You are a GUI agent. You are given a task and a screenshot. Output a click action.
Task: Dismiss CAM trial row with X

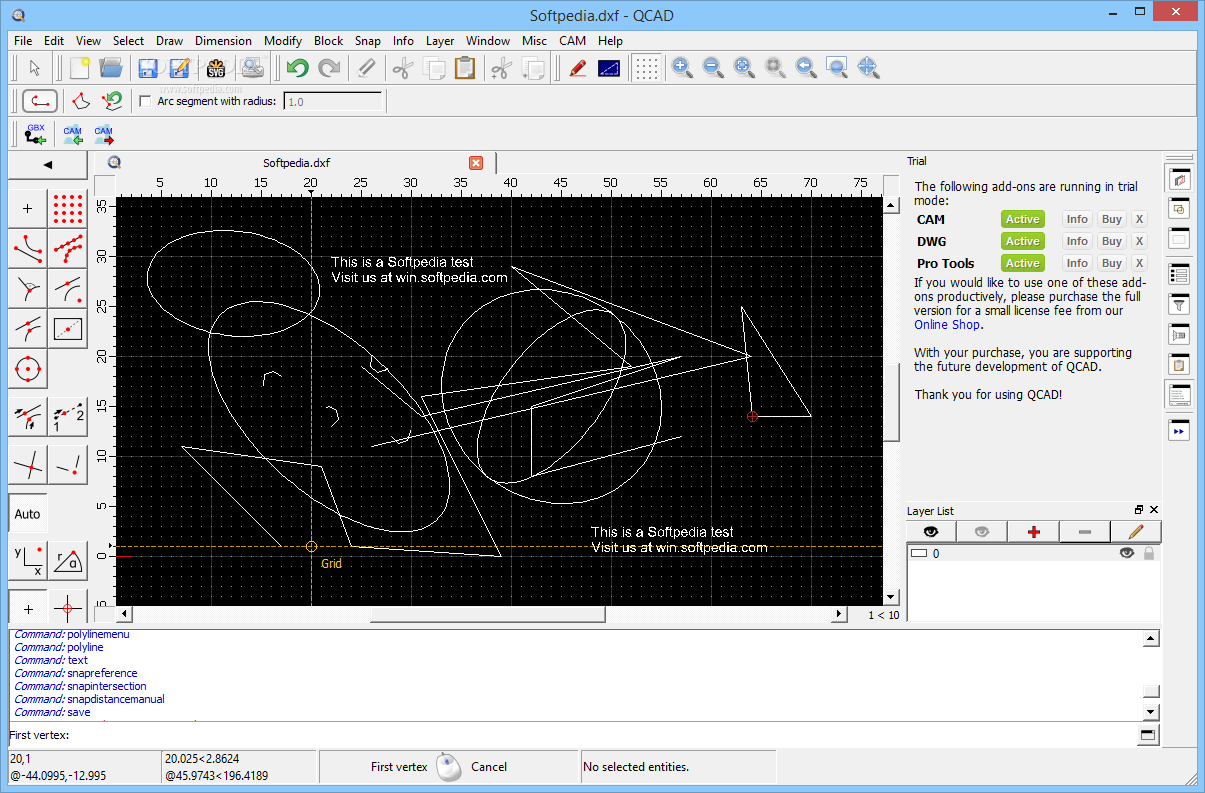pos(1139,219)
